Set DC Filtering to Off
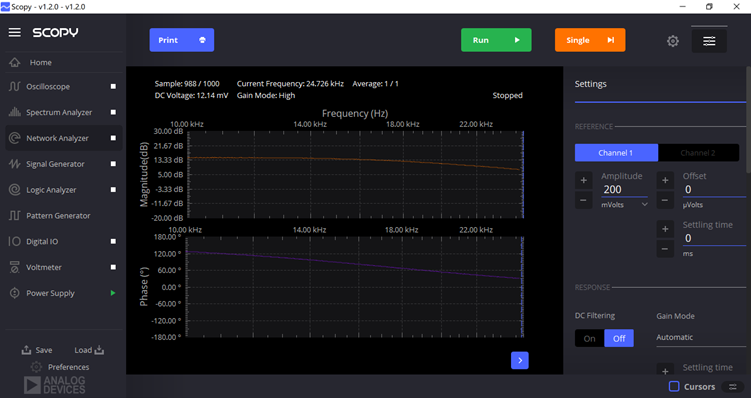Screen dimensions: 751x398 point(619,338)
